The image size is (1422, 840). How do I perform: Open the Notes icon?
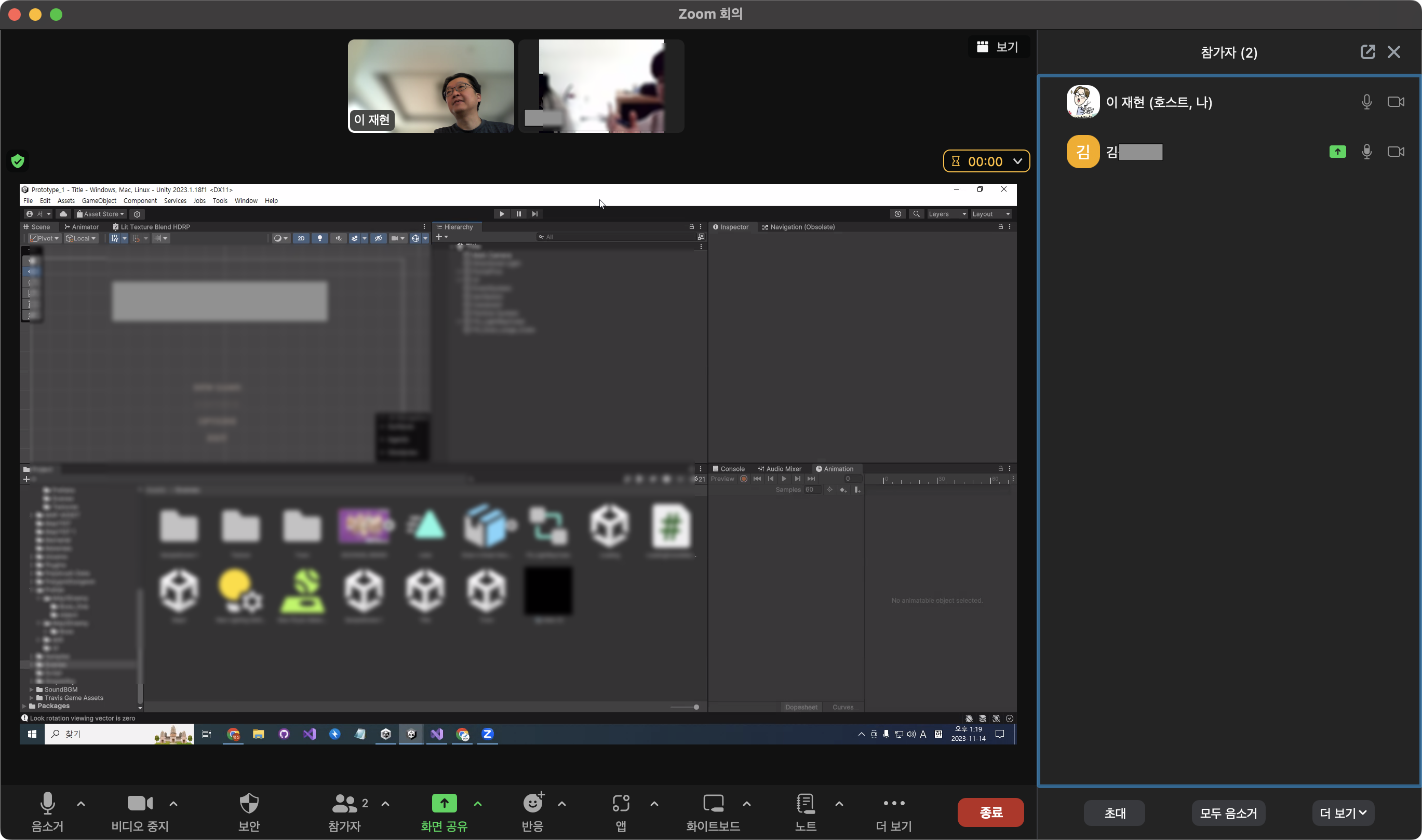pyautogui.click(x=805, y=804)
